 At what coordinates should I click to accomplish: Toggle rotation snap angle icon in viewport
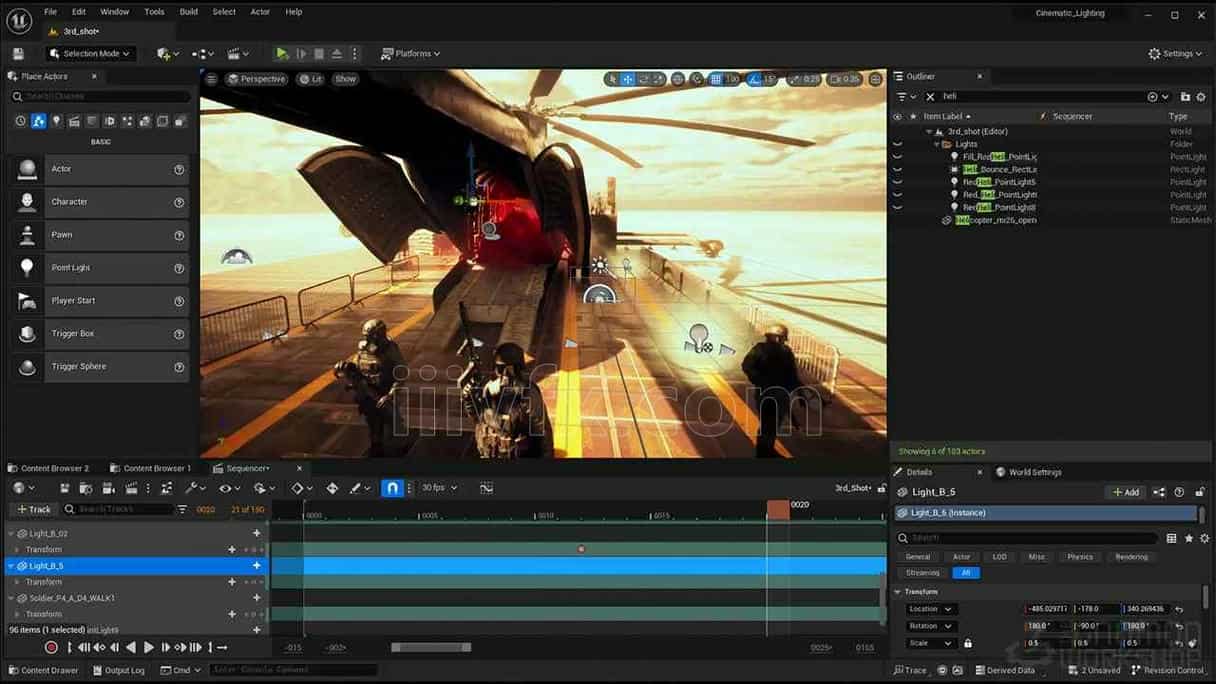755,79
